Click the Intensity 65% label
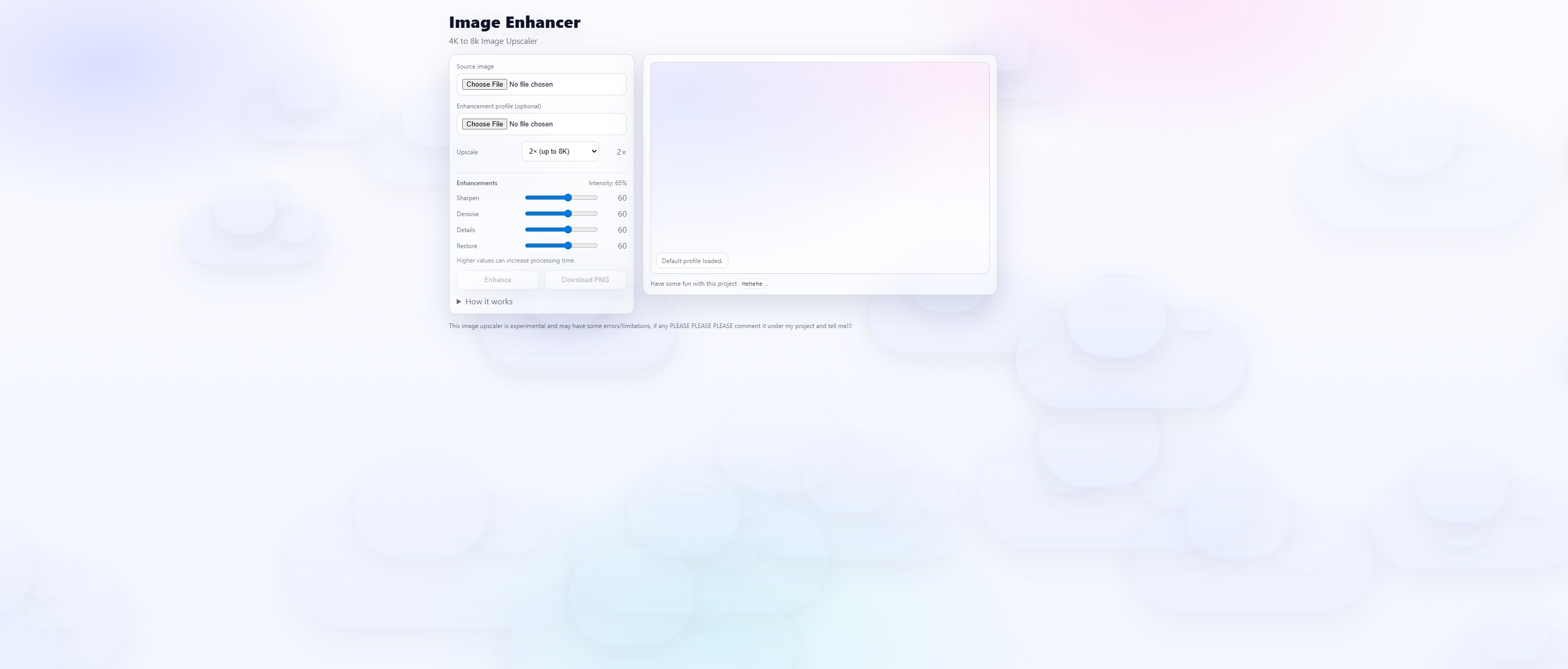The width and height of the screenshot is (1568, 669). point(607,183)
